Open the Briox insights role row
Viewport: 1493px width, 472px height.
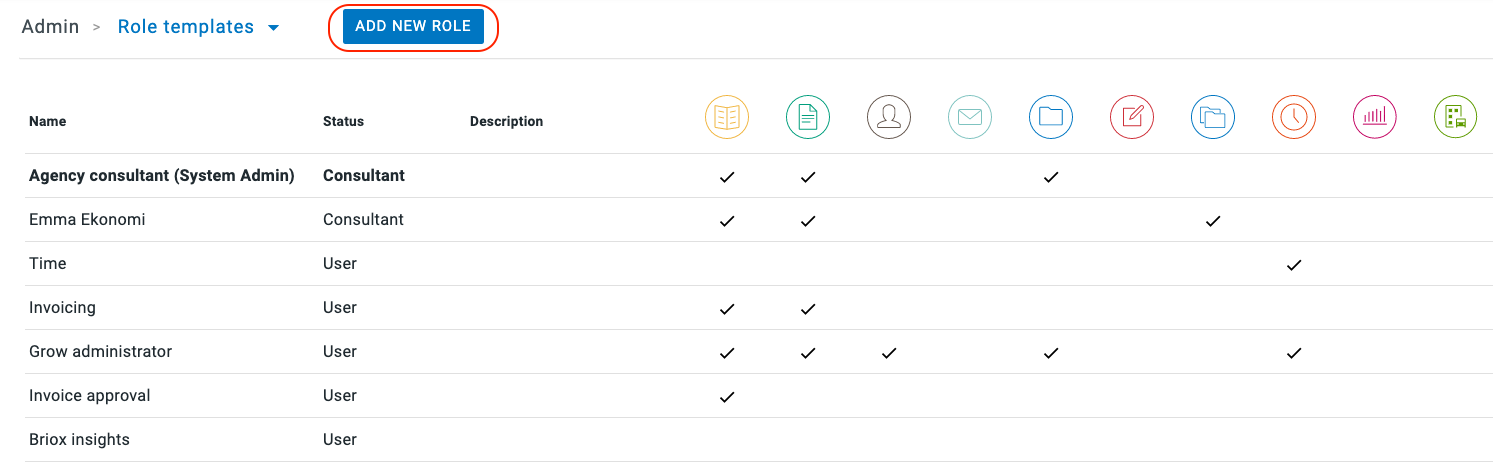[x=79, y=440]
